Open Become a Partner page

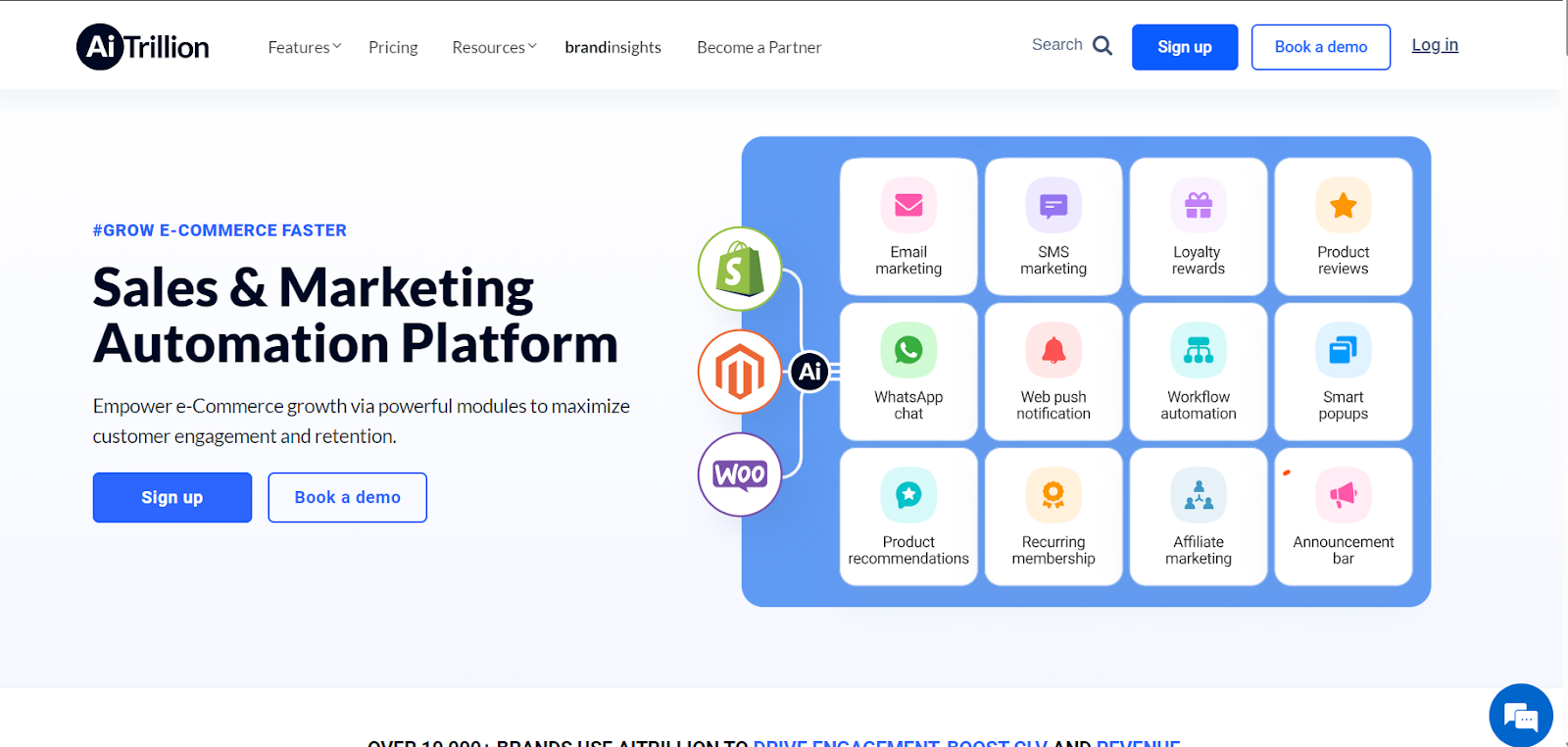click(759, 47)
